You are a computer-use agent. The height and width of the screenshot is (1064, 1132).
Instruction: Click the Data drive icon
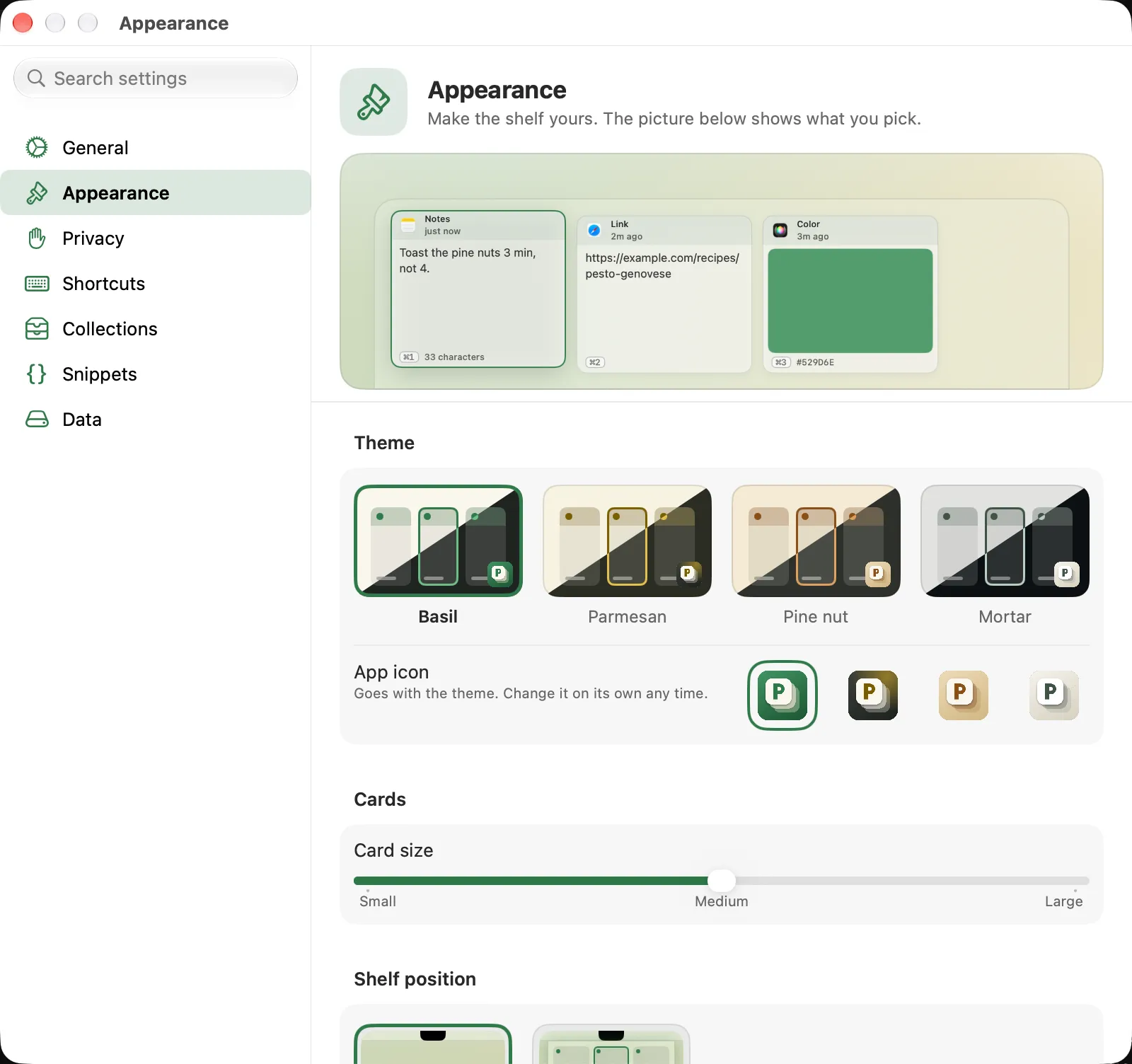pos(37,420)
